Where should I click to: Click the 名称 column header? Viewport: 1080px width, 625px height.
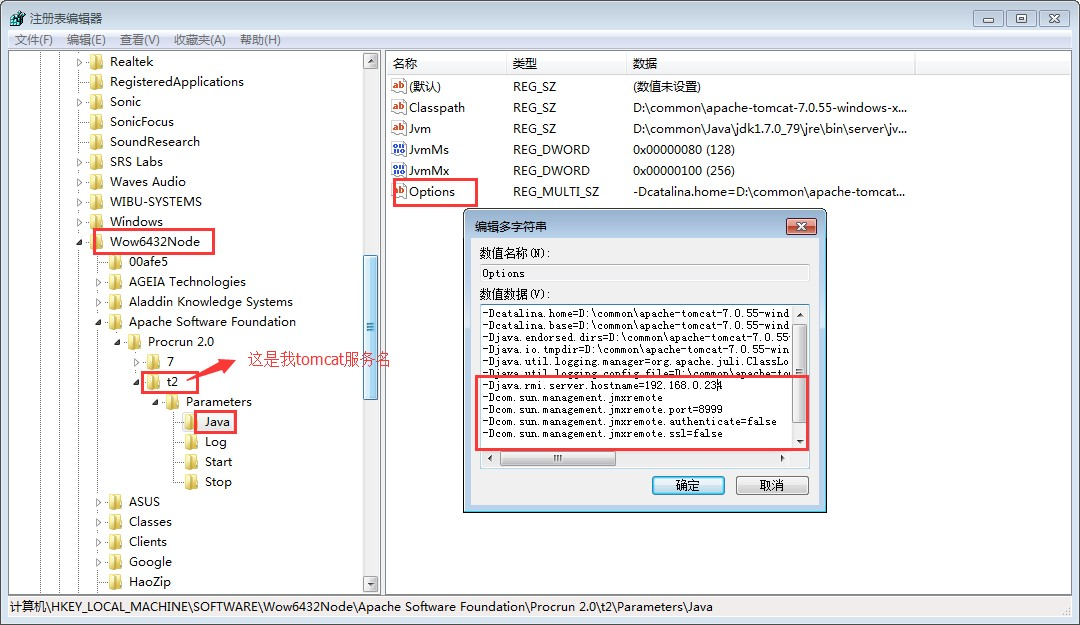[x=446, y=63]
